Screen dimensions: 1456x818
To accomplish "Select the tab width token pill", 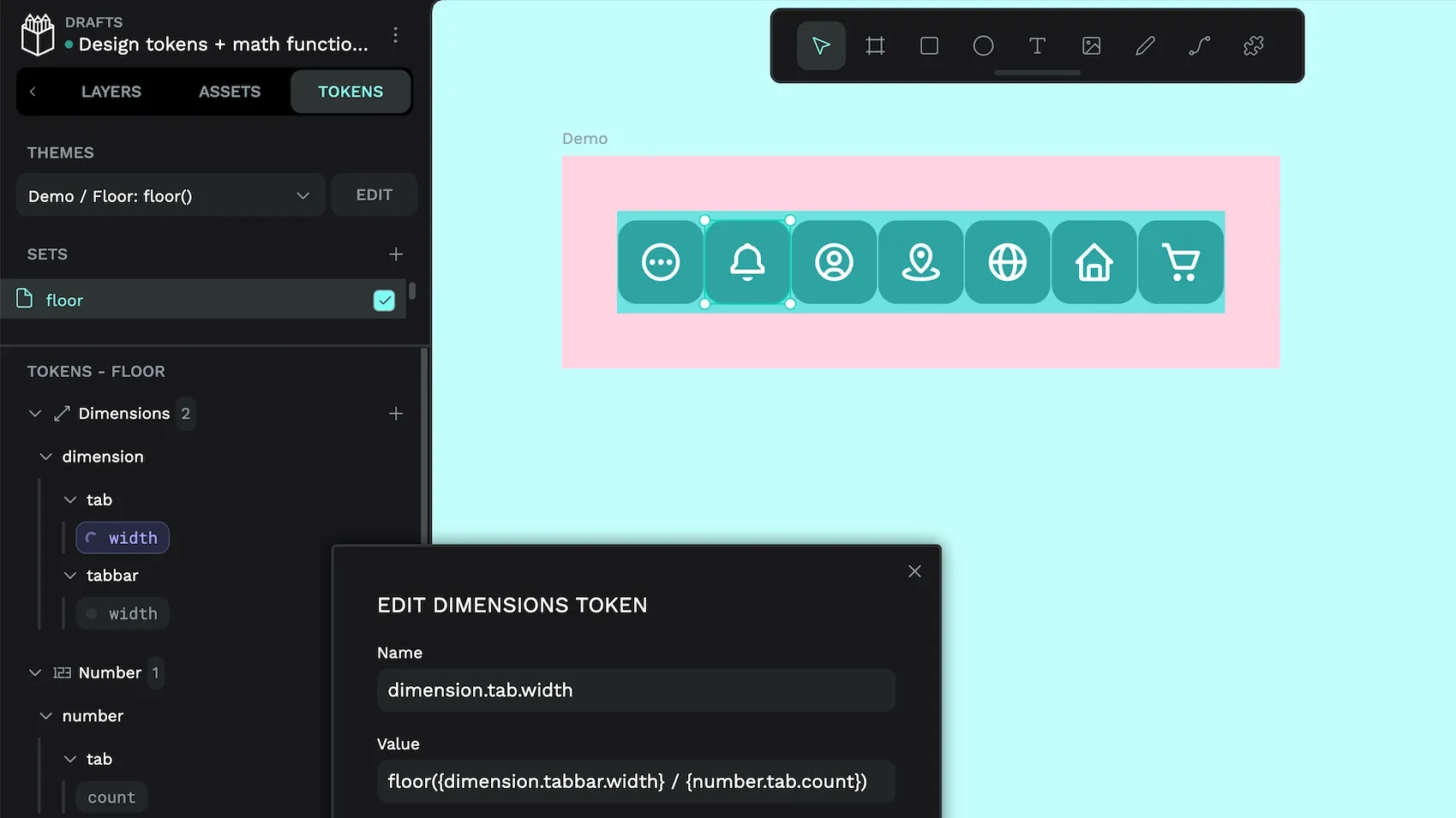I will click(123, 538).
